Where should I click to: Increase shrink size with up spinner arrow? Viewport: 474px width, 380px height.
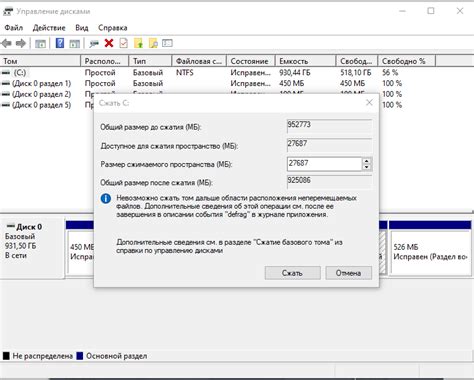[x=367, y=161]
